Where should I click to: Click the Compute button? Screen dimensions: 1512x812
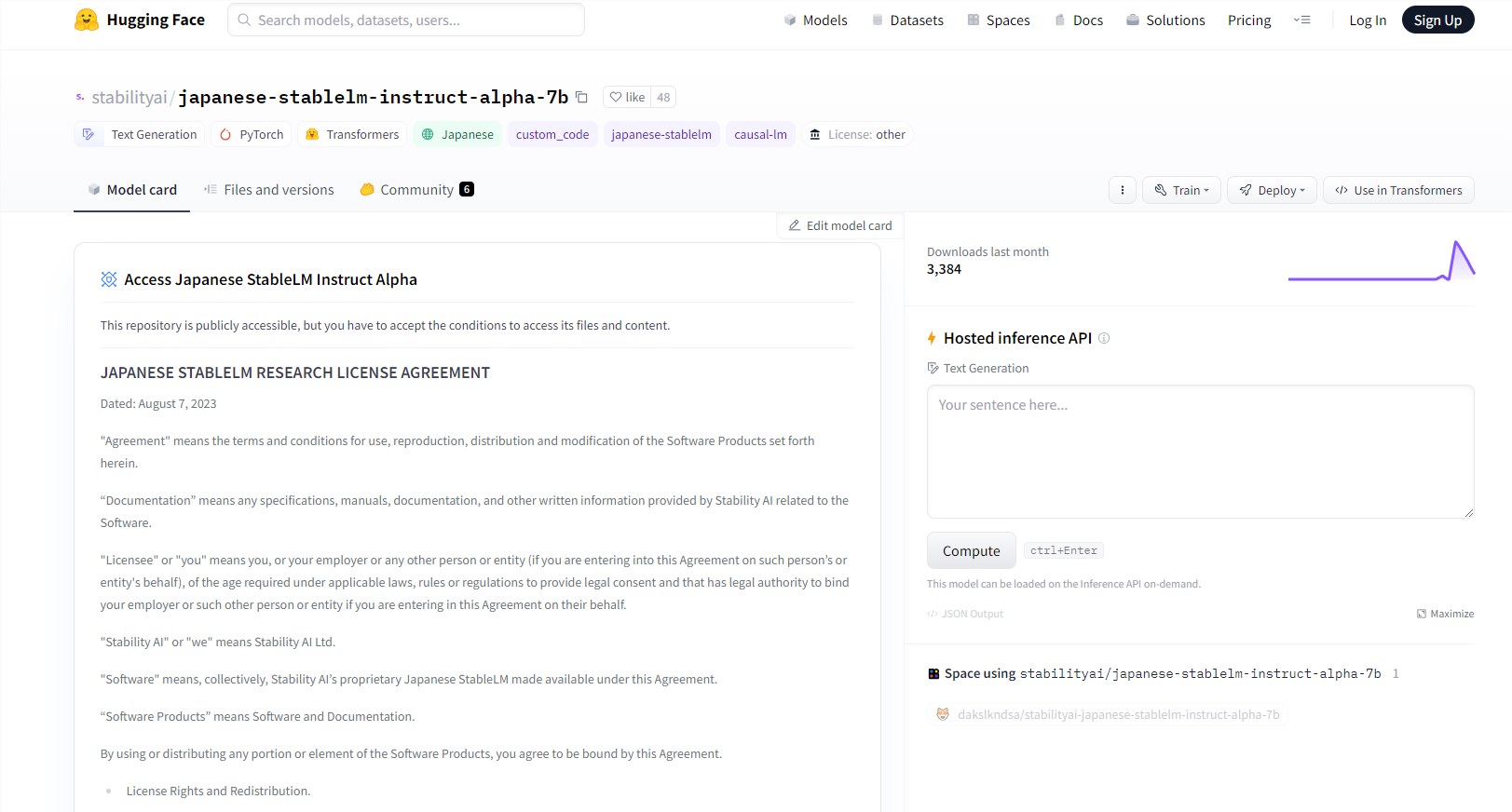pyautogui.click(x=971, y=550)
